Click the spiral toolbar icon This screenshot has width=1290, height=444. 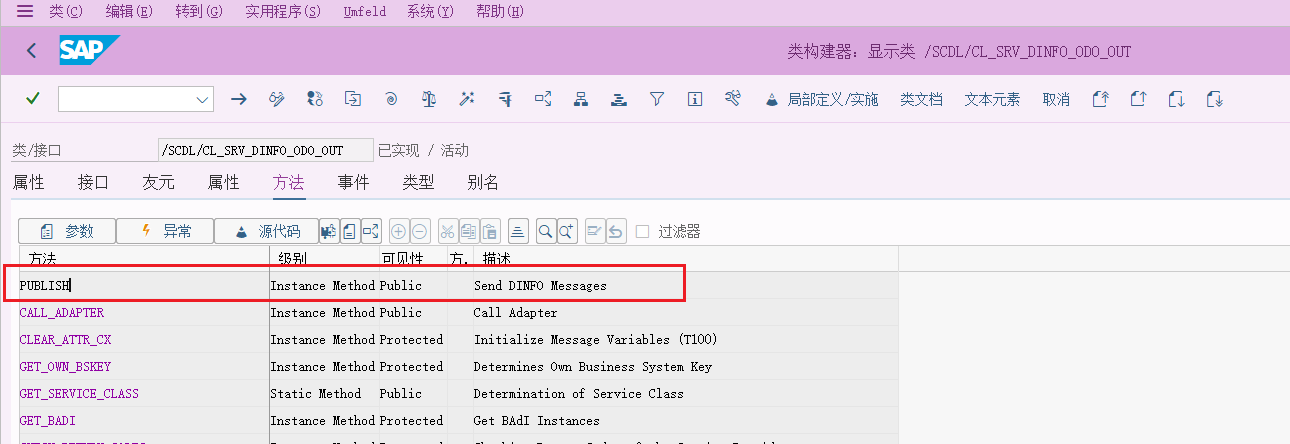tap(391, 98)
